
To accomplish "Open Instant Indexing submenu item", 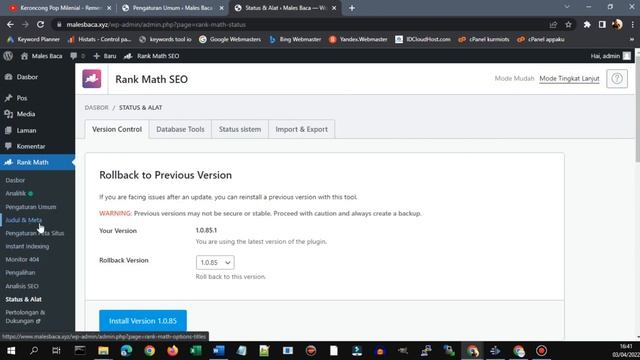I will (x=27, y=247).
